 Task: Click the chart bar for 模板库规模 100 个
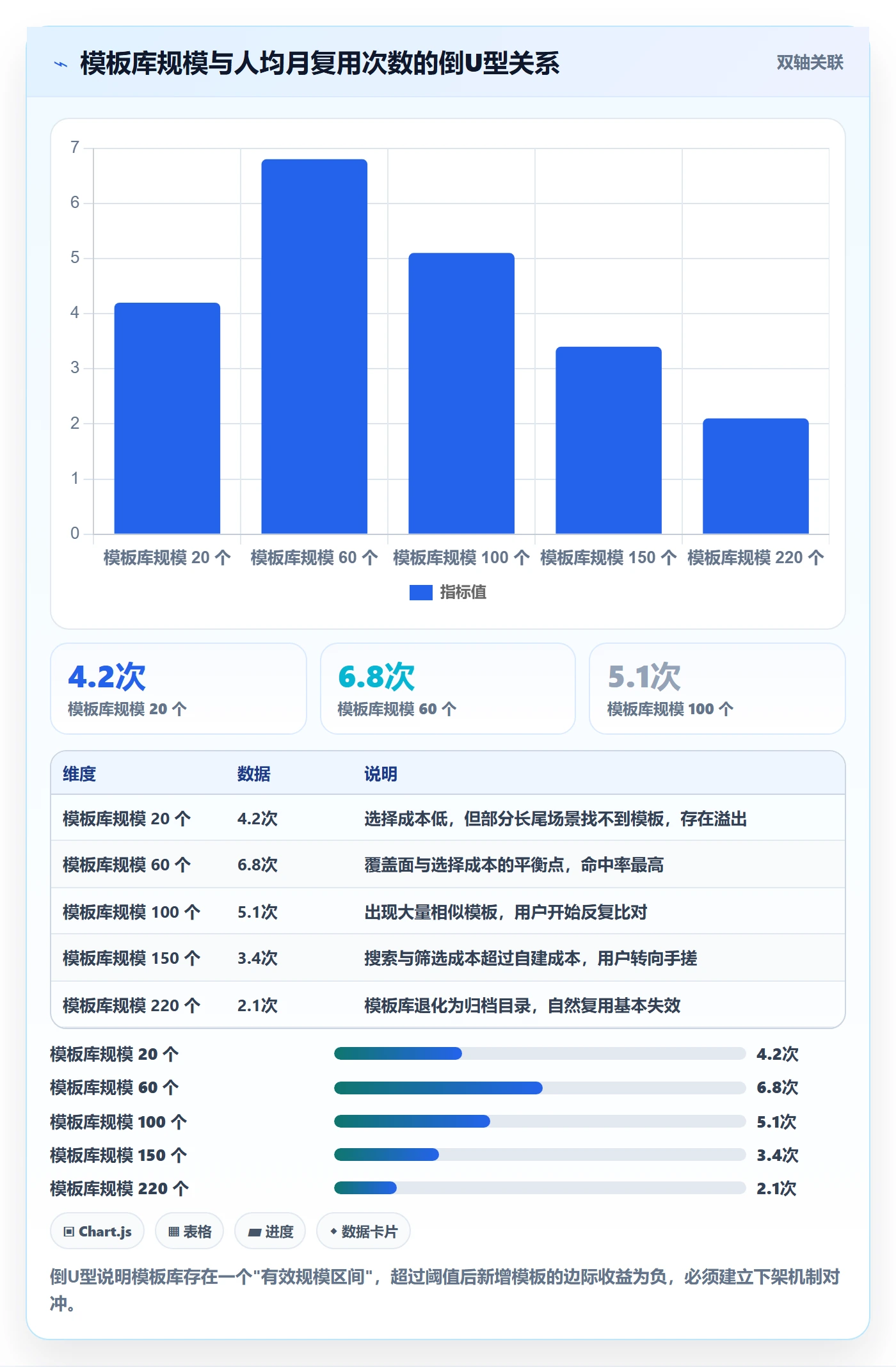[x=461, y=393]
